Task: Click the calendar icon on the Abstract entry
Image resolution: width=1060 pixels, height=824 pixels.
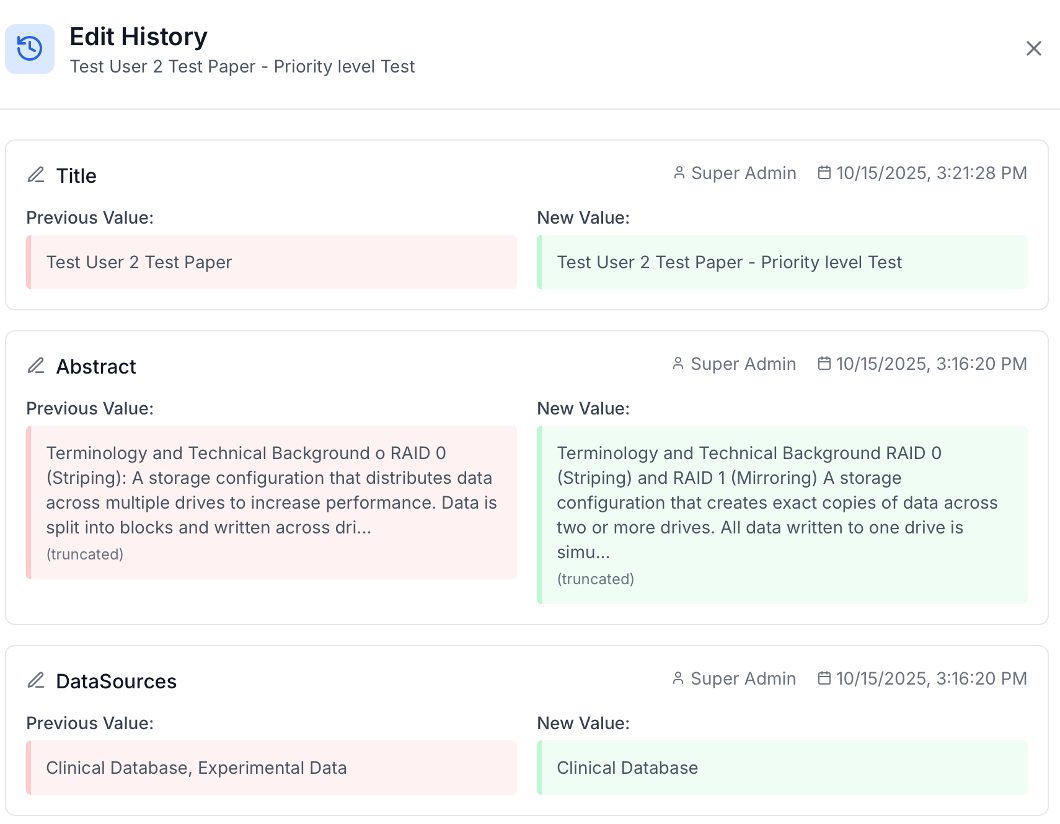Action: pyautogui.click(x=821, y=363)
